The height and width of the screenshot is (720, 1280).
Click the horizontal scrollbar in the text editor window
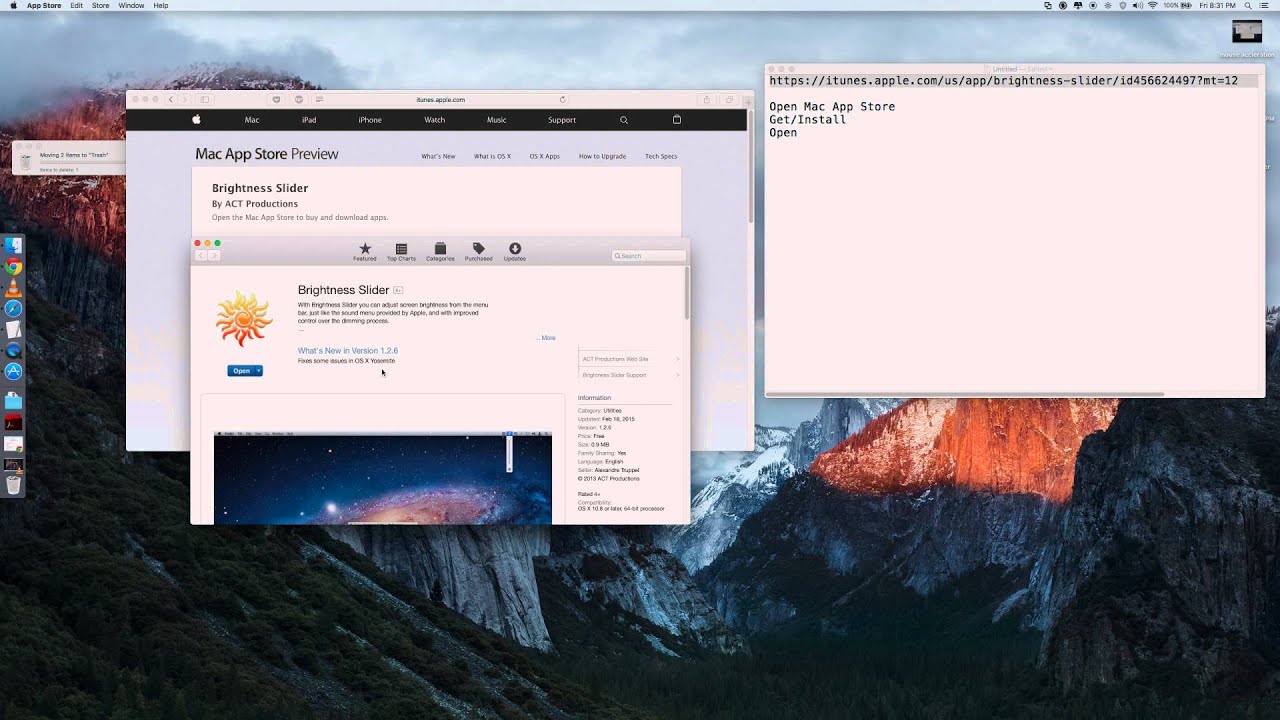tap(966, 394)
